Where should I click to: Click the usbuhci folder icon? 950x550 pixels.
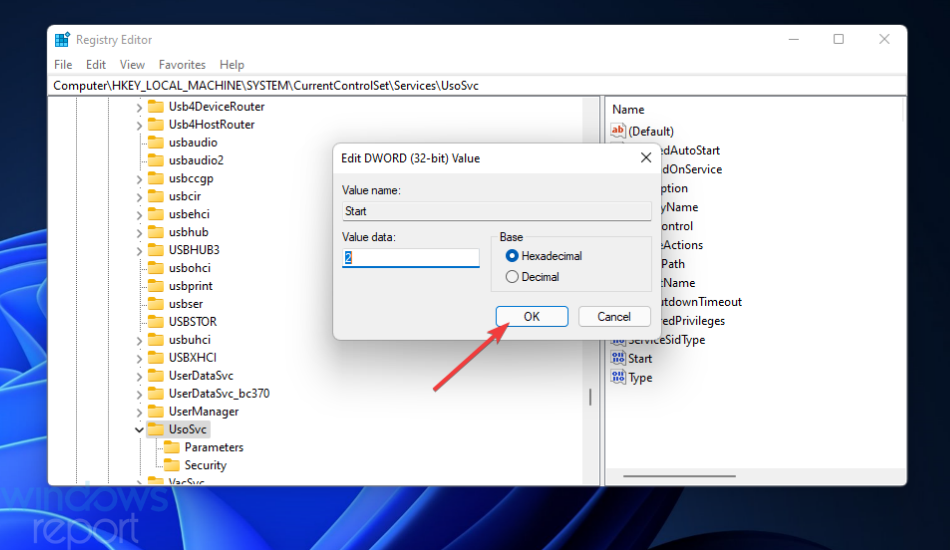(x=156, y=340)
